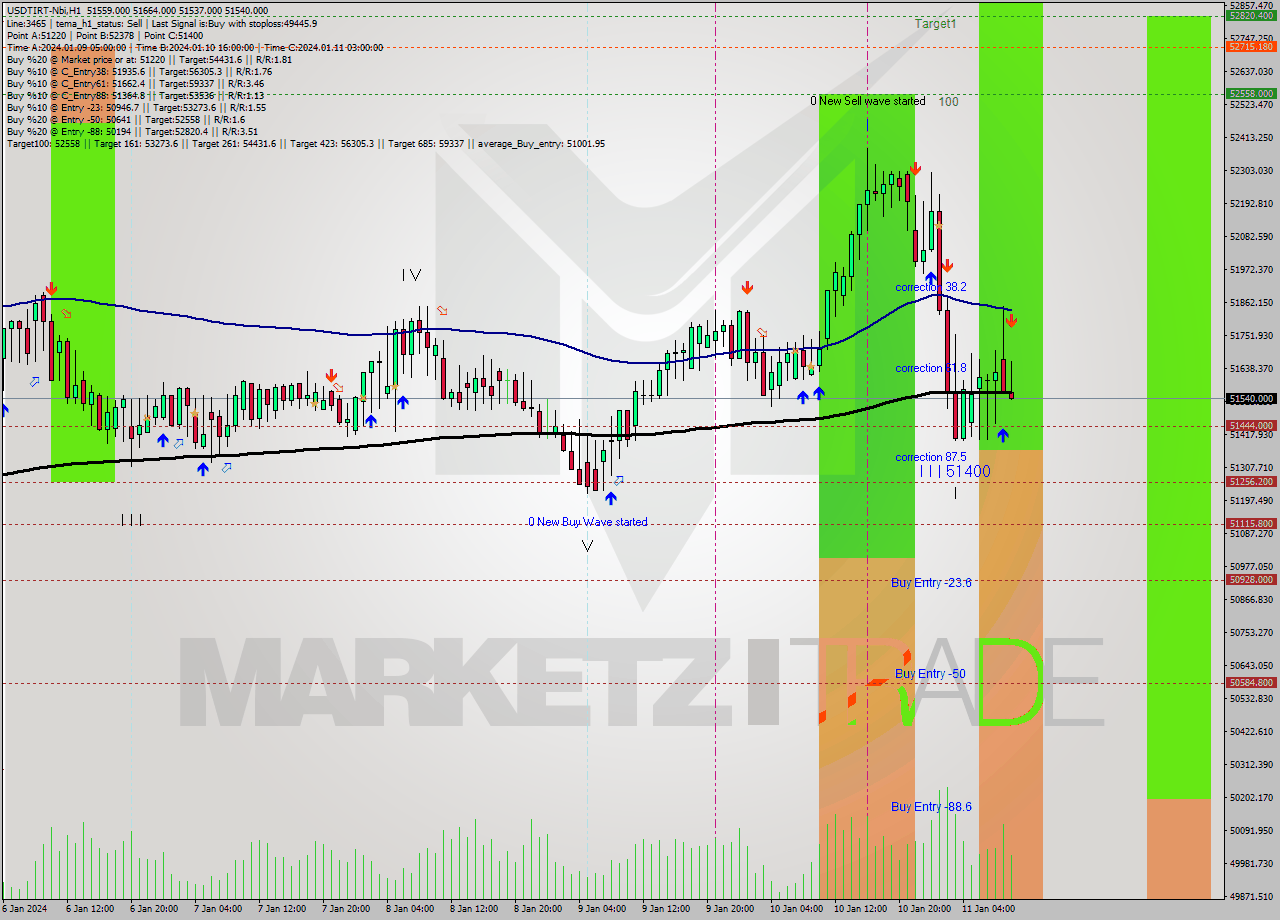Click the 49871.510 price axis value
Image resolution: width=1280 pixels, height=920 pixels.
pos(1251,896)
